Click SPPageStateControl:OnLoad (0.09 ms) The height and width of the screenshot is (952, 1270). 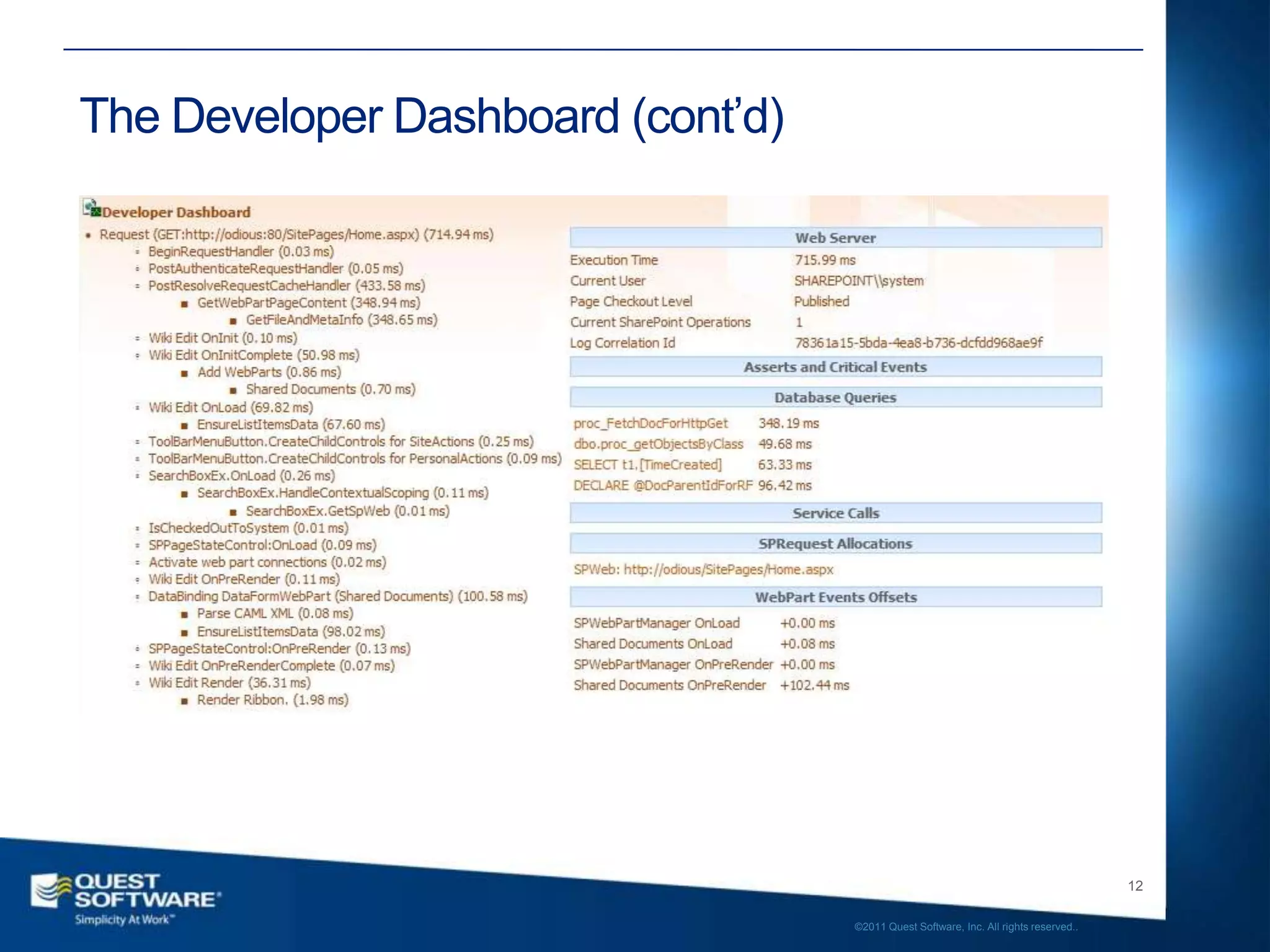coord(262,545)
